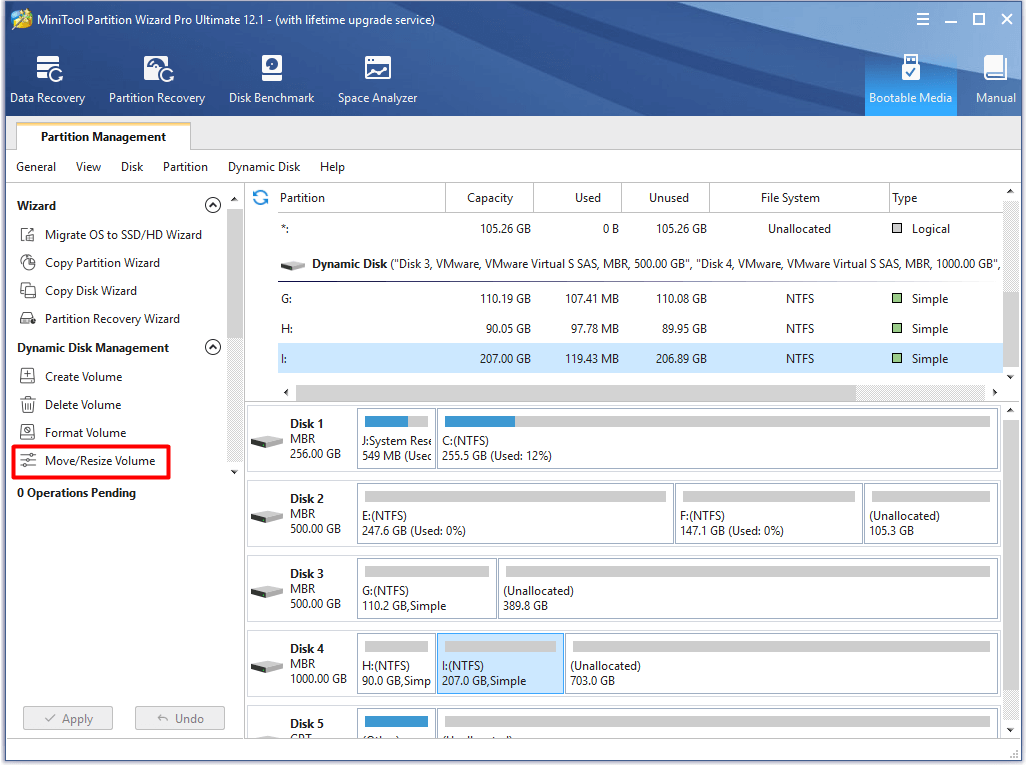Collapse the Dynamic Disk Management section

213,347
